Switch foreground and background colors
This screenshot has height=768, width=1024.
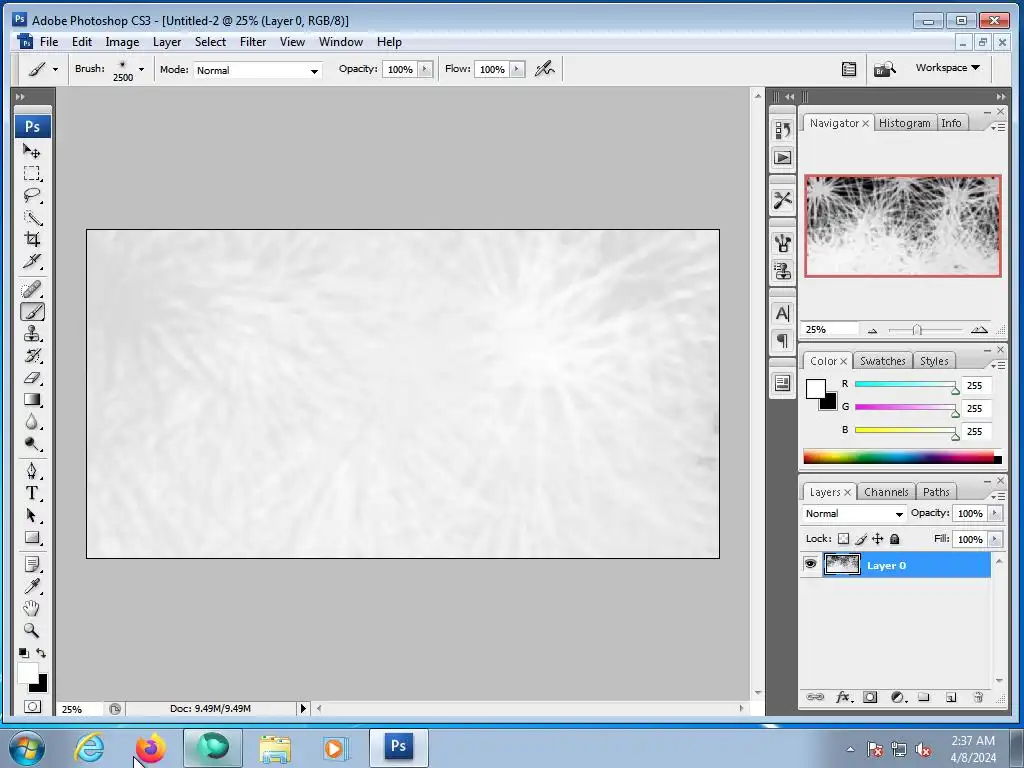[x=41, y=652]
